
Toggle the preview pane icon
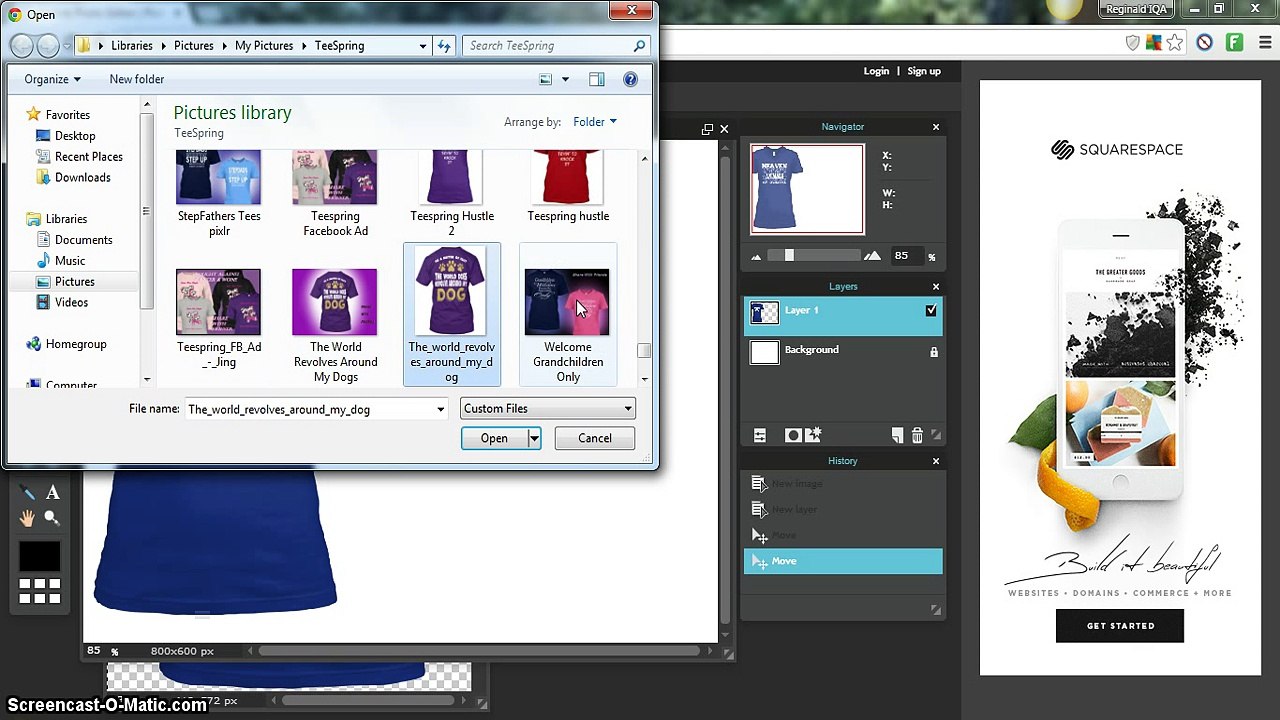tap(597, 79)
